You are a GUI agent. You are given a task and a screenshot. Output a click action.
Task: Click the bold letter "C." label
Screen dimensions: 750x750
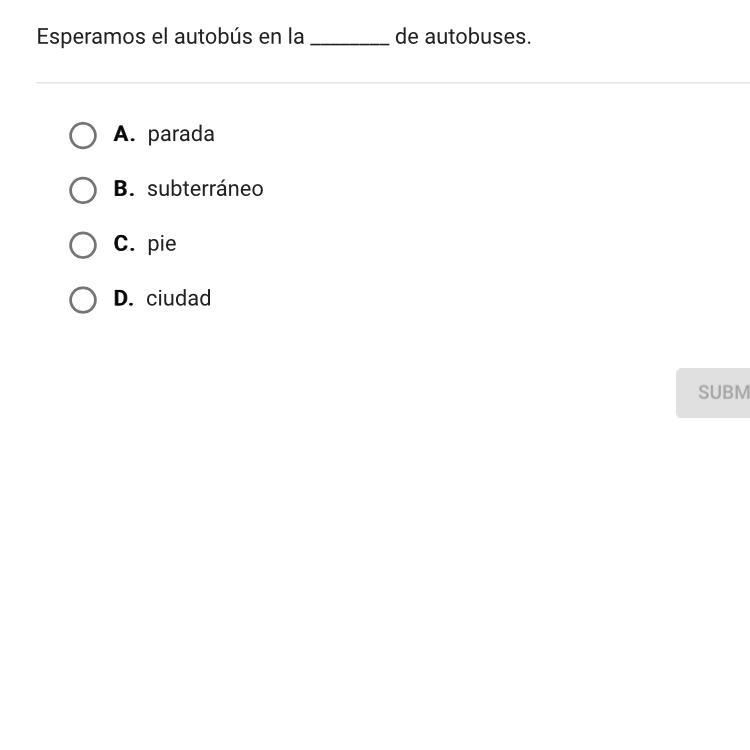(124, 244)
